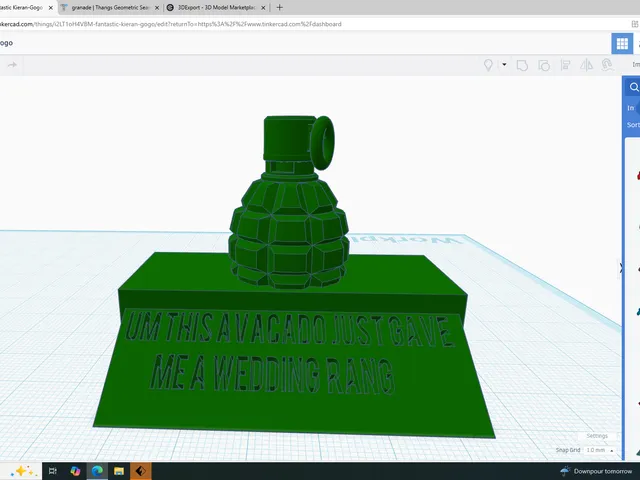
Task: Open the Windows Task View icon
Action: click(53, 471)
